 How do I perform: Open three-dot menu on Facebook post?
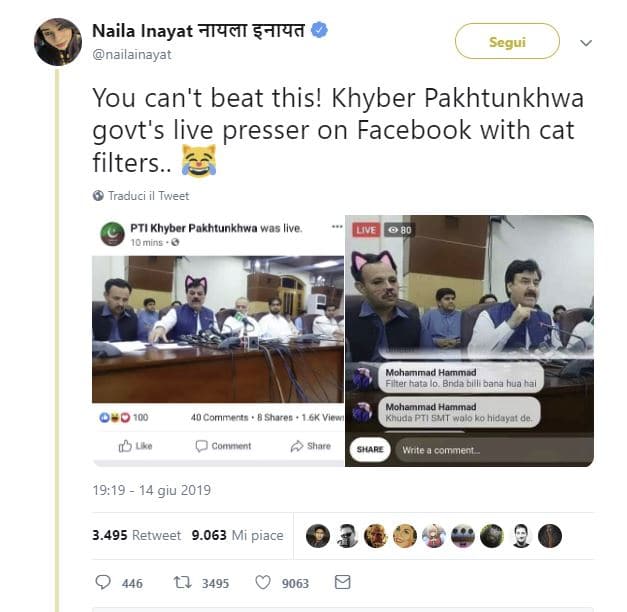pos(337,227)
